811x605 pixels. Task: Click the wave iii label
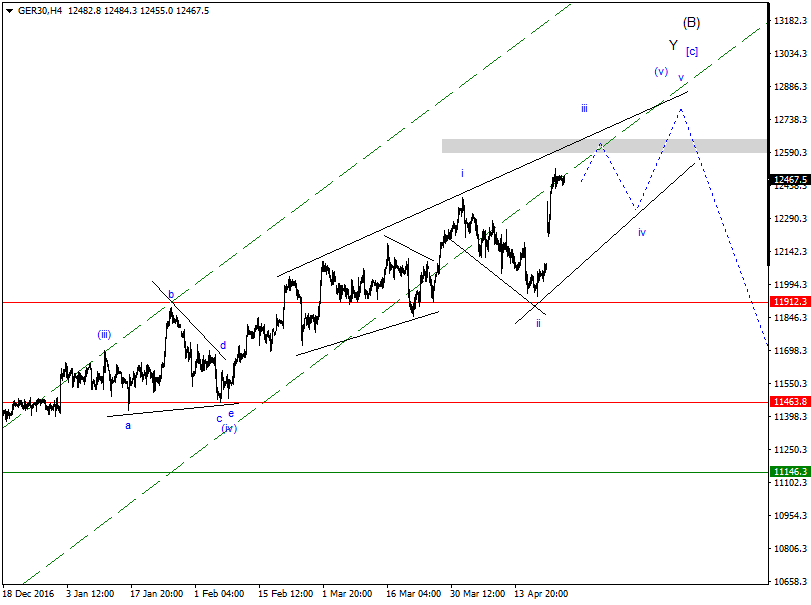[585, 107]
